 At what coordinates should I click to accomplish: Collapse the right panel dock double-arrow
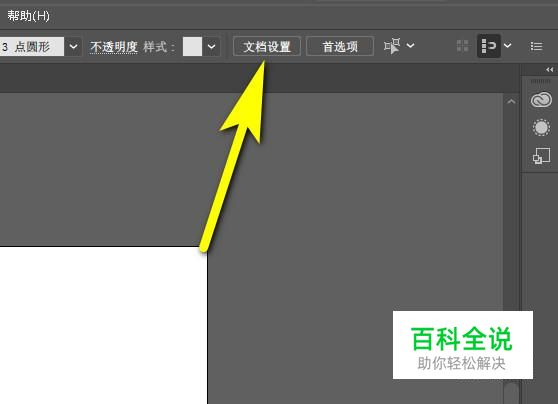click(x=549, y=70)
